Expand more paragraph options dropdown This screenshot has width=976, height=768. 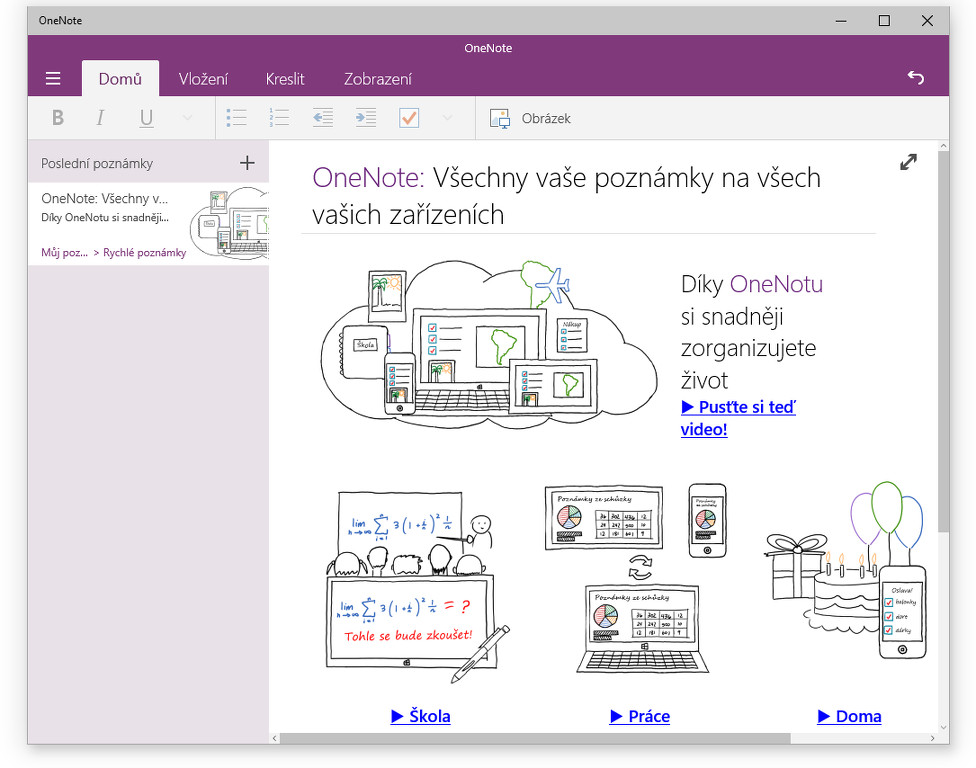[x=447, y=118]
